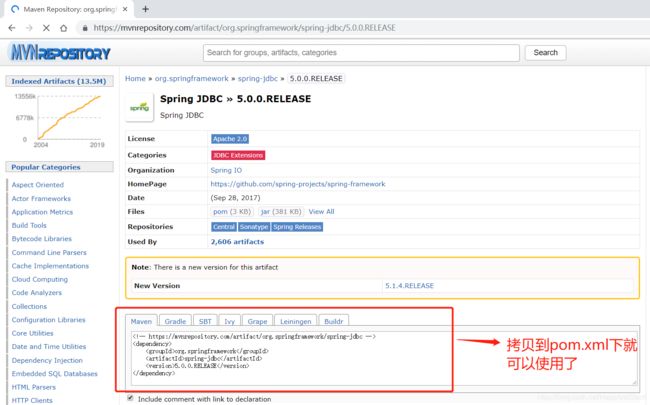Open Date and Time Utilities category
Screen dimensions: 650x405
tap(49, 347)
